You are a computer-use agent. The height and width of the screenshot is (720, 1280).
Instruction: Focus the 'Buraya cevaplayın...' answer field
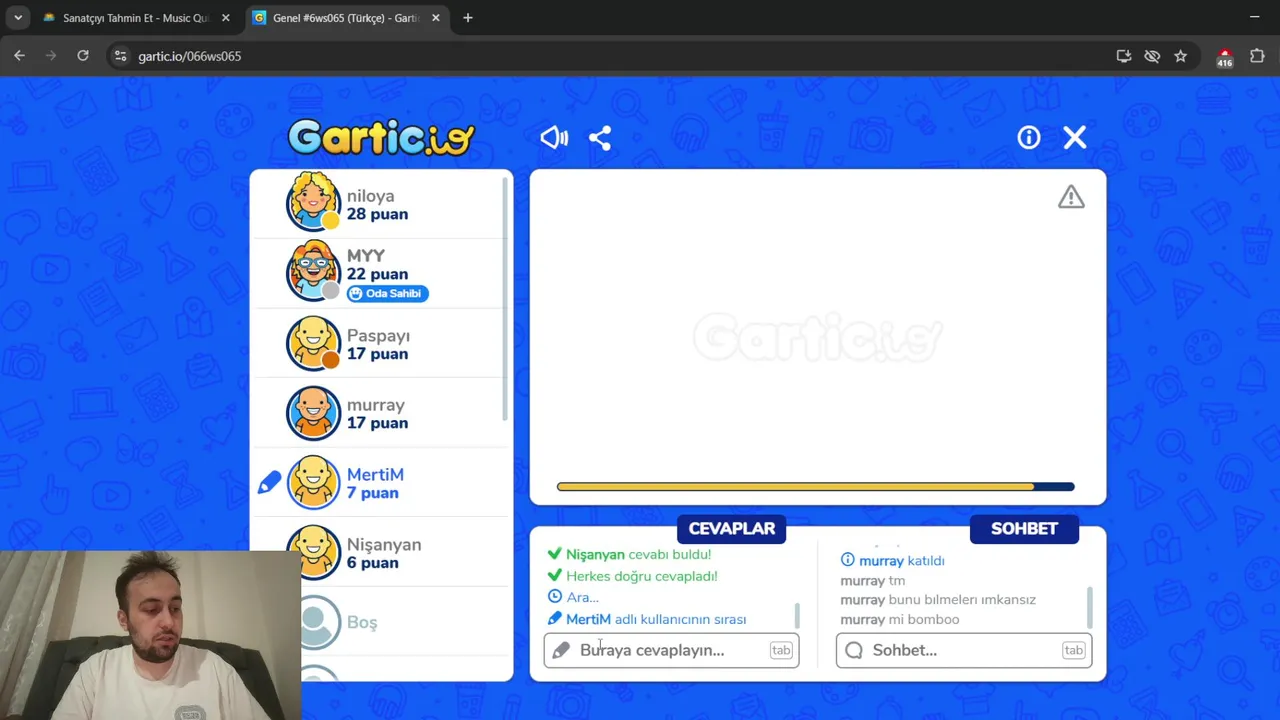pyautogui.click(x=671, y=650)
